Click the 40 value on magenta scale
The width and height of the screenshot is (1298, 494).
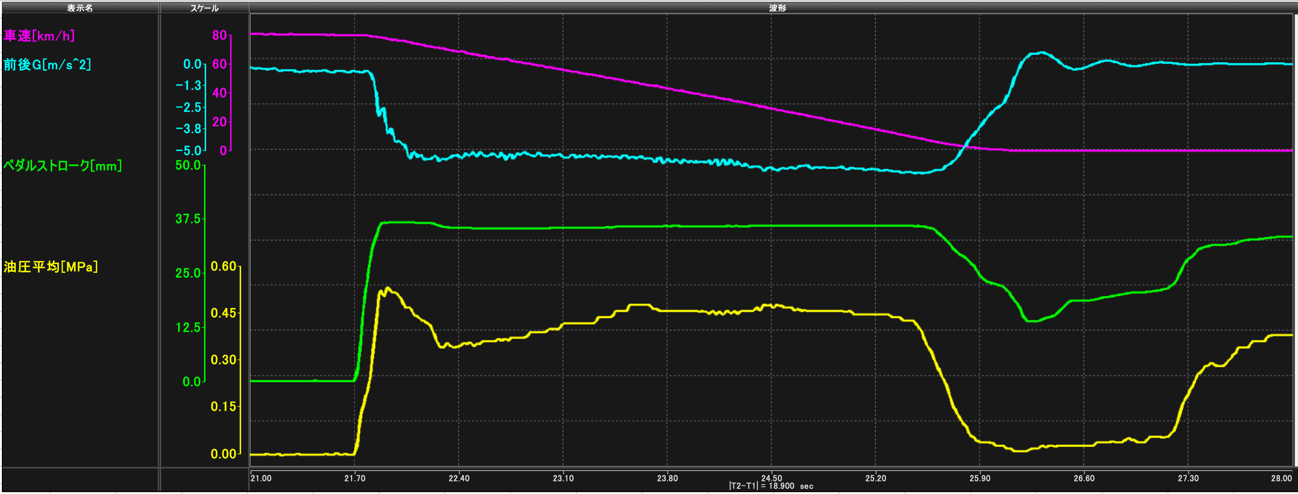coord(221,93)
